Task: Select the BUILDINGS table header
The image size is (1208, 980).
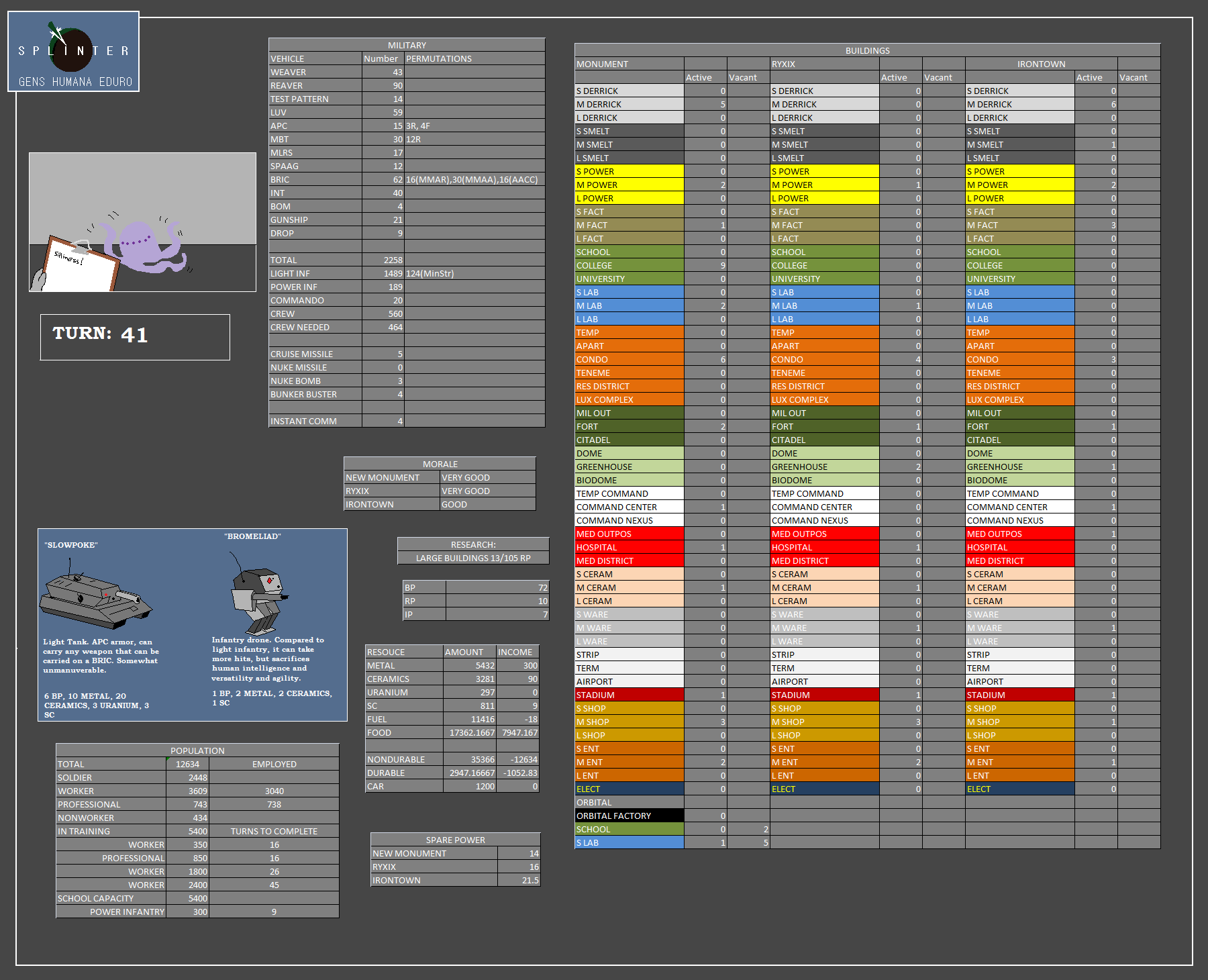Action: click(x=867, y=50)
